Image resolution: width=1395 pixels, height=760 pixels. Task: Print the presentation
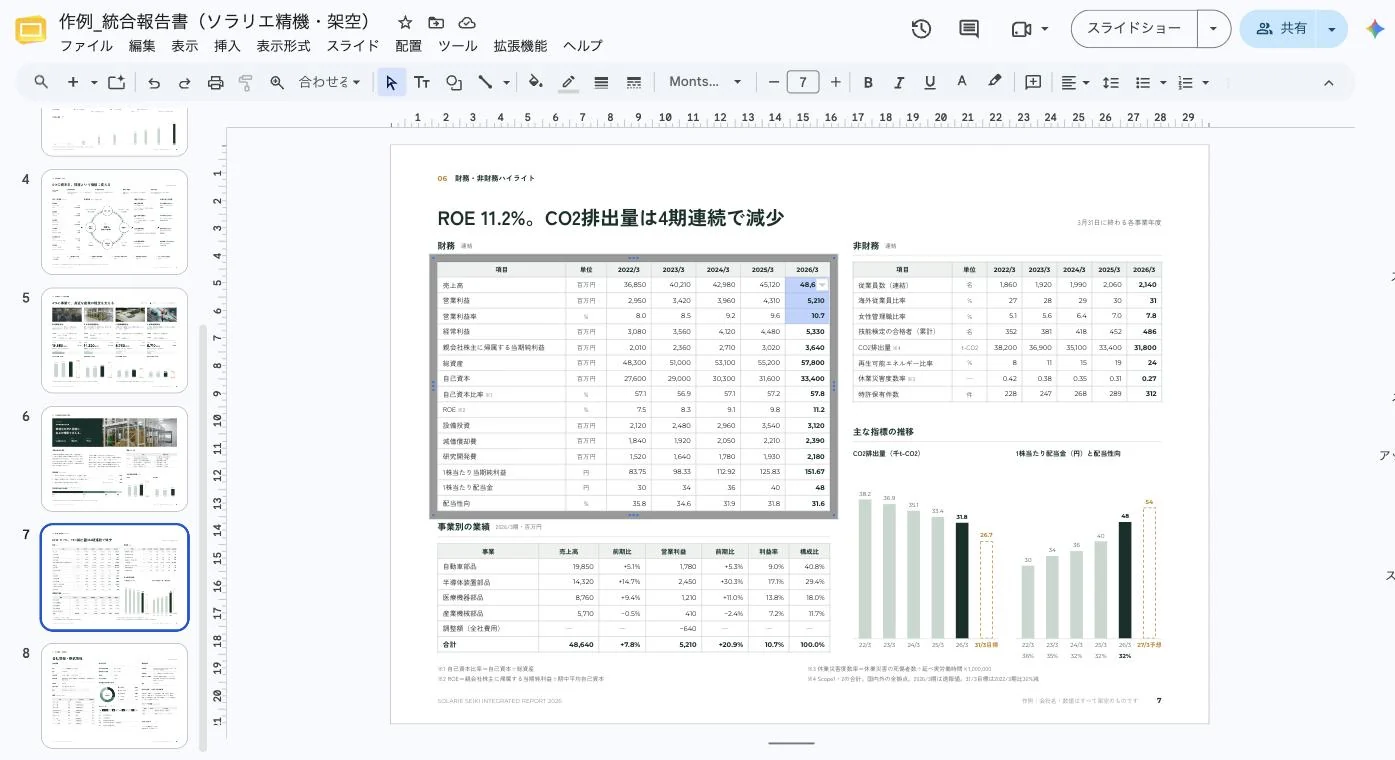215,82
